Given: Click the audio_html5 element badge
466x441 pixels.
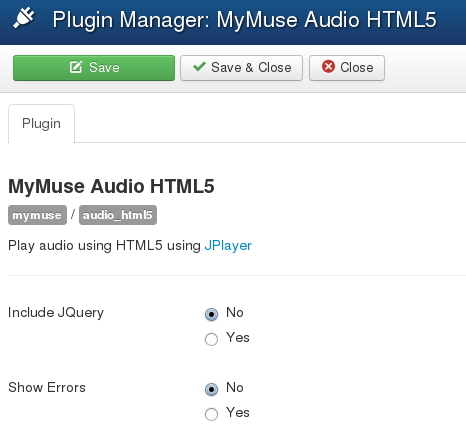Looking at the screenshot, I should point(118,215).
